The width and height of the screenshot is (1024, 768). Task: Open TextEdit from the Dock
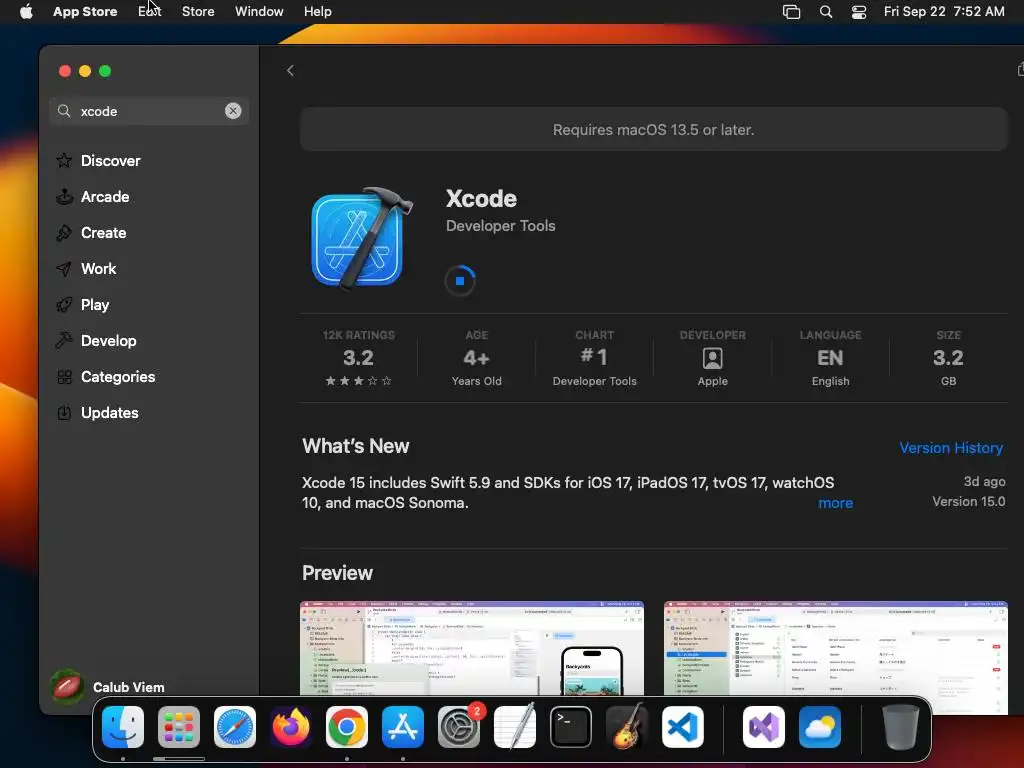tap(515, 727)
